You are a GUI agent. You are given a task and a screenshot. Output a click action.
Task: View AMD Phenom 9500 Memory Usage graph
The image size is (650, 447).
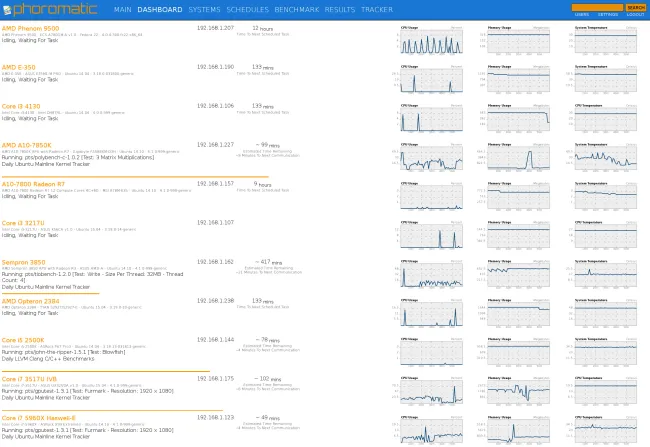[x=518, y=41]
